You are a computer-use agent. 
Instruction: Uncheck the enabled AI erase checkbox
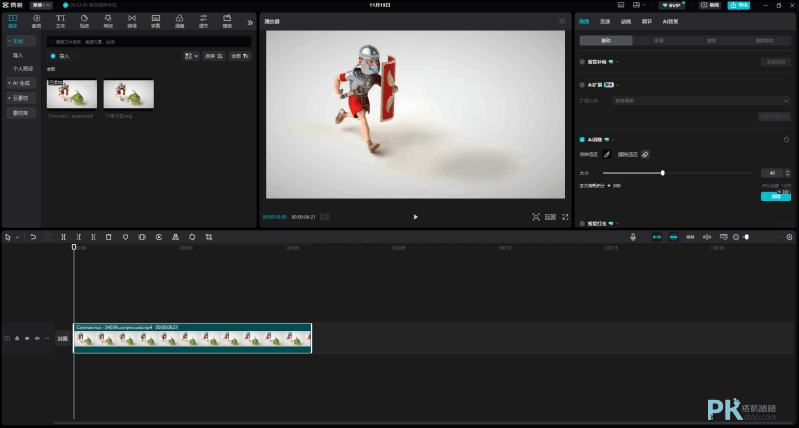(x=582, y=140)
